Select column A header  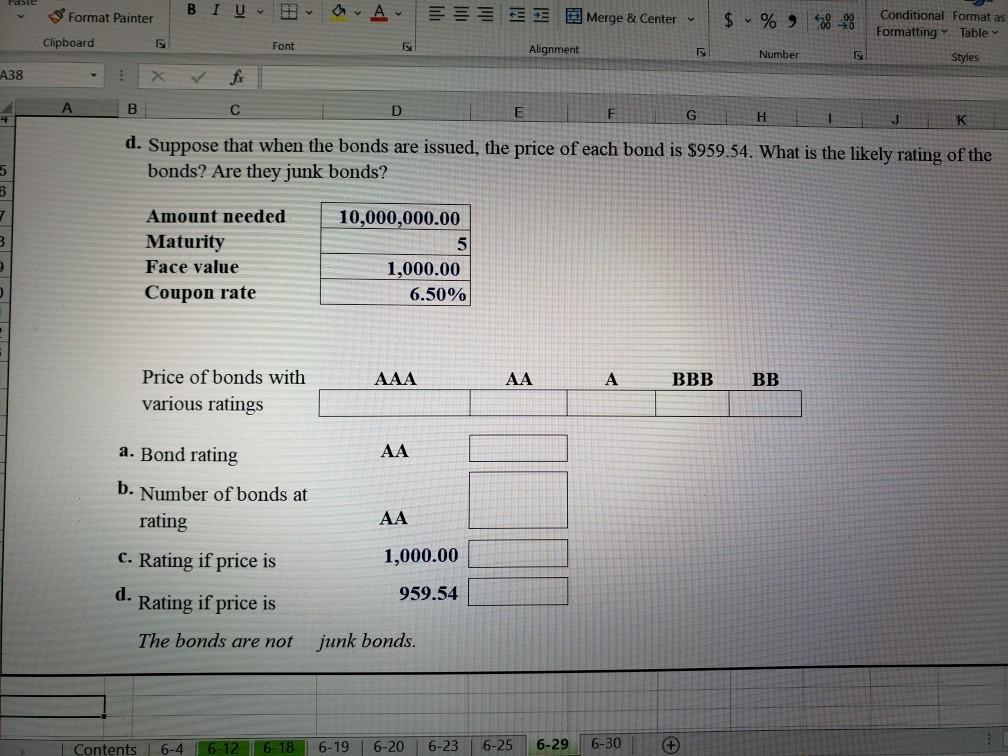(66, 108)
